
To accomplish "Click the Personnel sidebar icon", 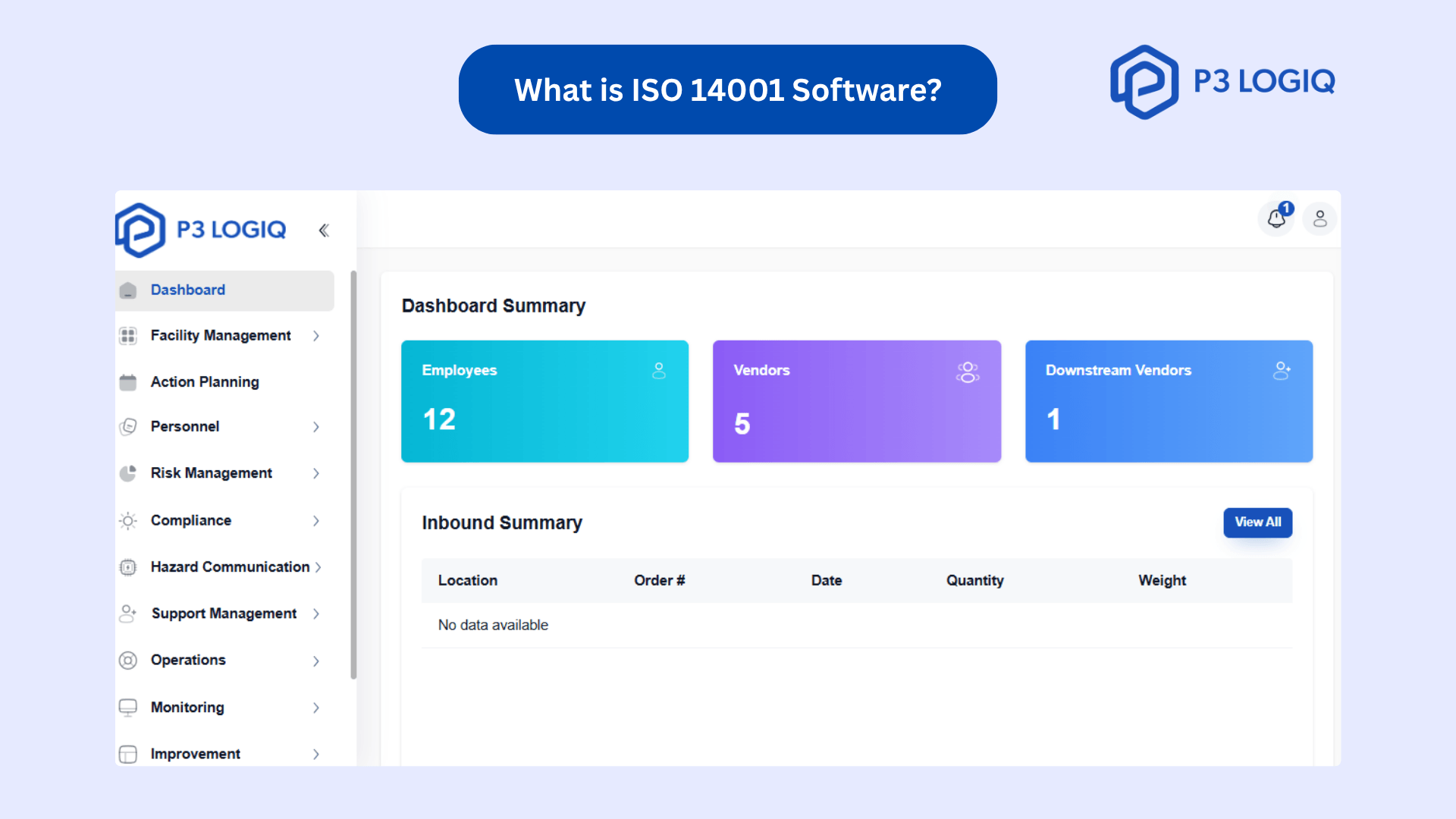I will coord(128,427).
